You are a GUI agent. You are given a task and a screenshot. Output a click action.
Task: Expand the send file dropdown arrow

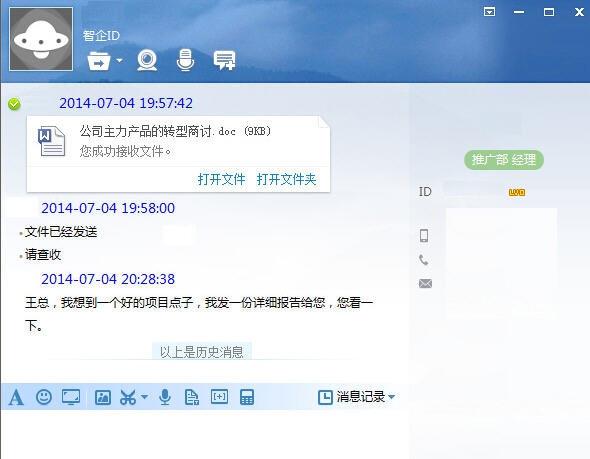pos(119,60)
